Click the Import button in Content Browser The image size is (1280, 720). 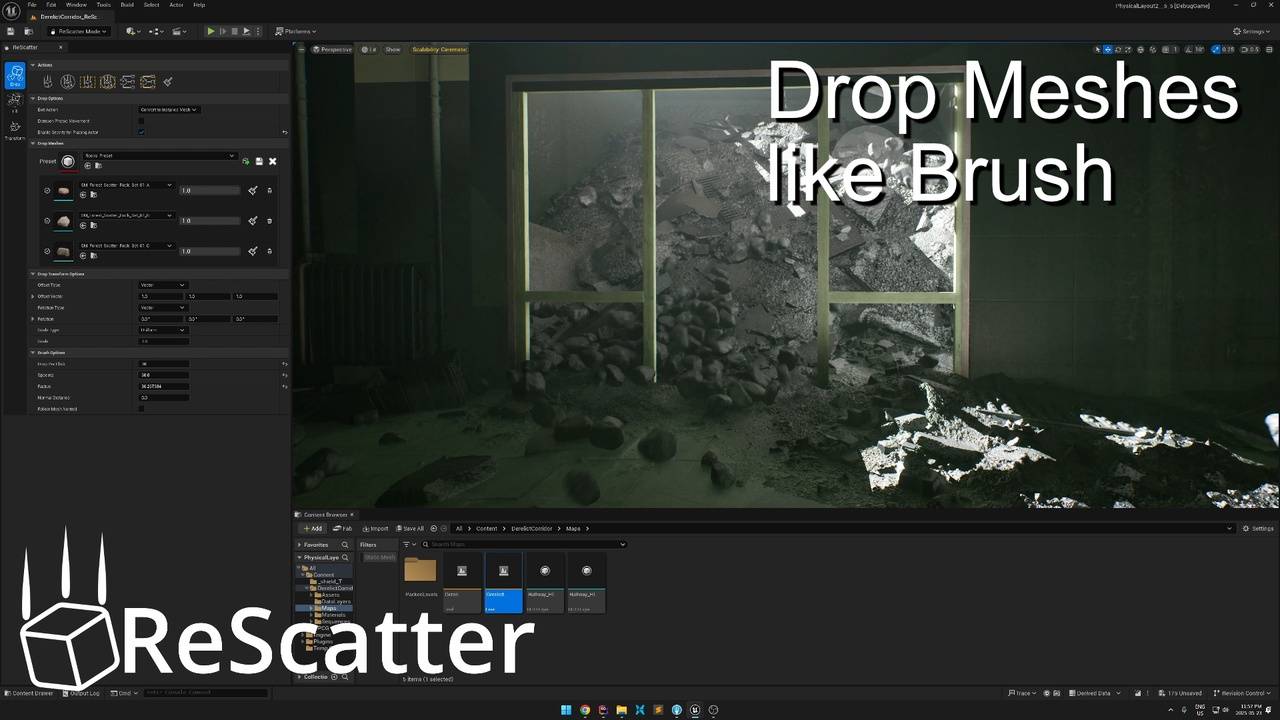click(376, 528)
